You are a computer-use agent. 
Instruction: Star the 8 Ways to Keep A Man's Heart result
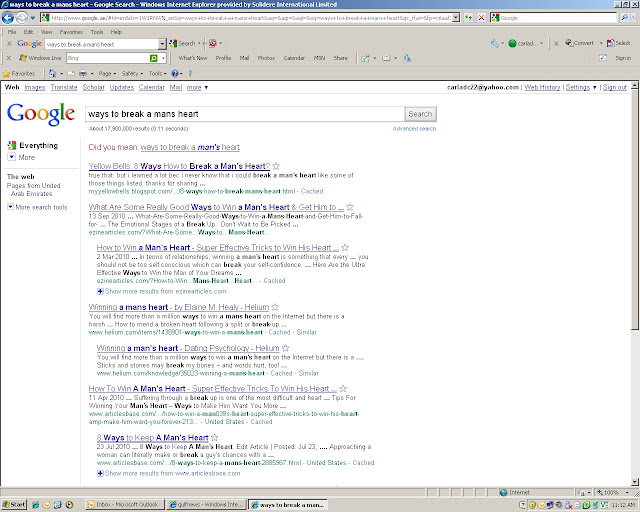[x=214, y=437]
